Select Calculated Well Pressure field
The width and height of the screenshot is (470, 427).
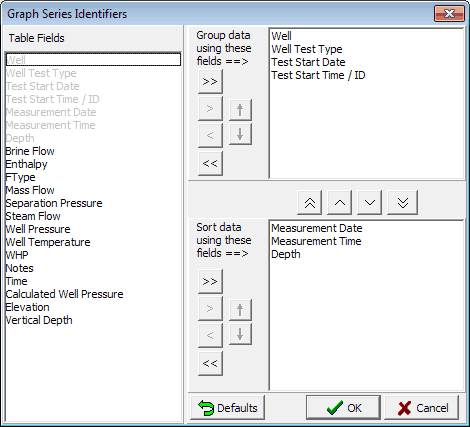click(x=65, y=294)
